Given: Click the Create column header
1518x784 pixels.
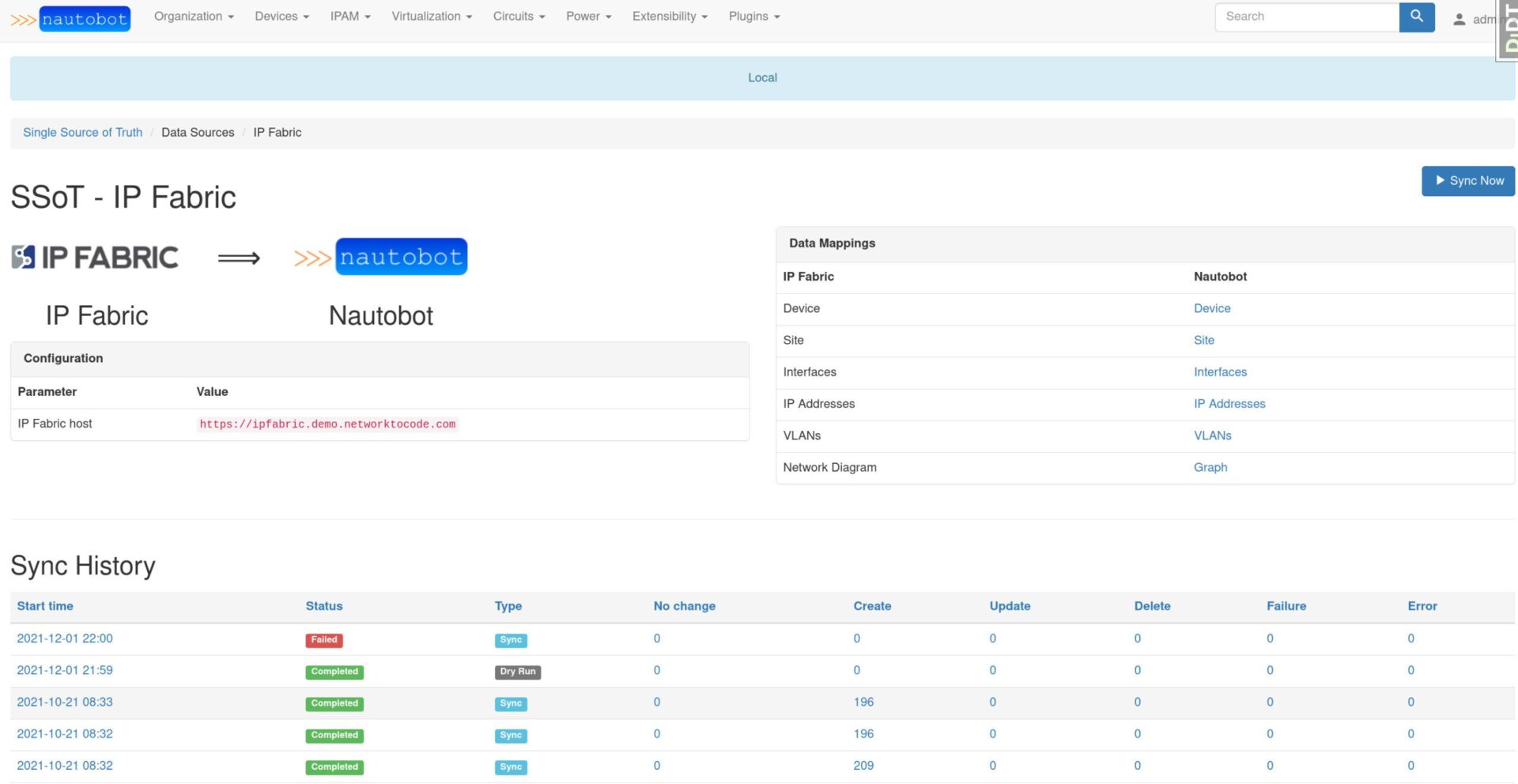Looking at the screenshot, I should pos(872,606).
